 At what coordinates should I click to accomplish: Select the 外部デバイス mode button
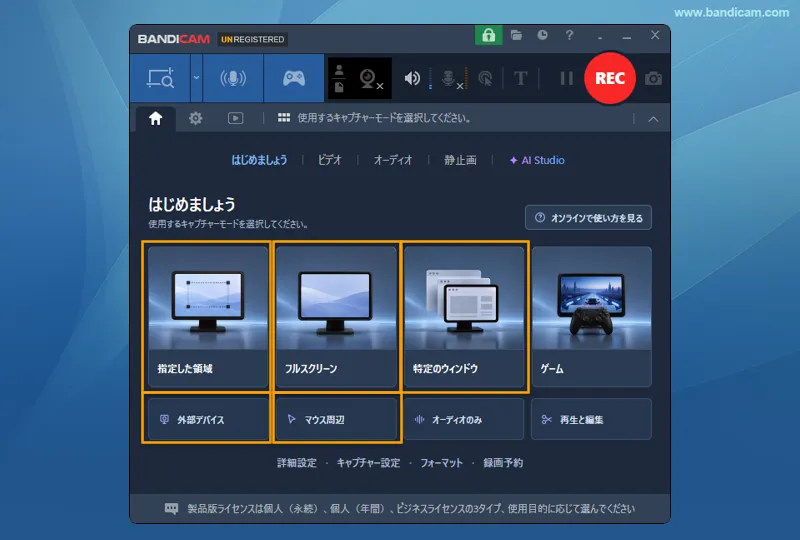pos(208,419)
